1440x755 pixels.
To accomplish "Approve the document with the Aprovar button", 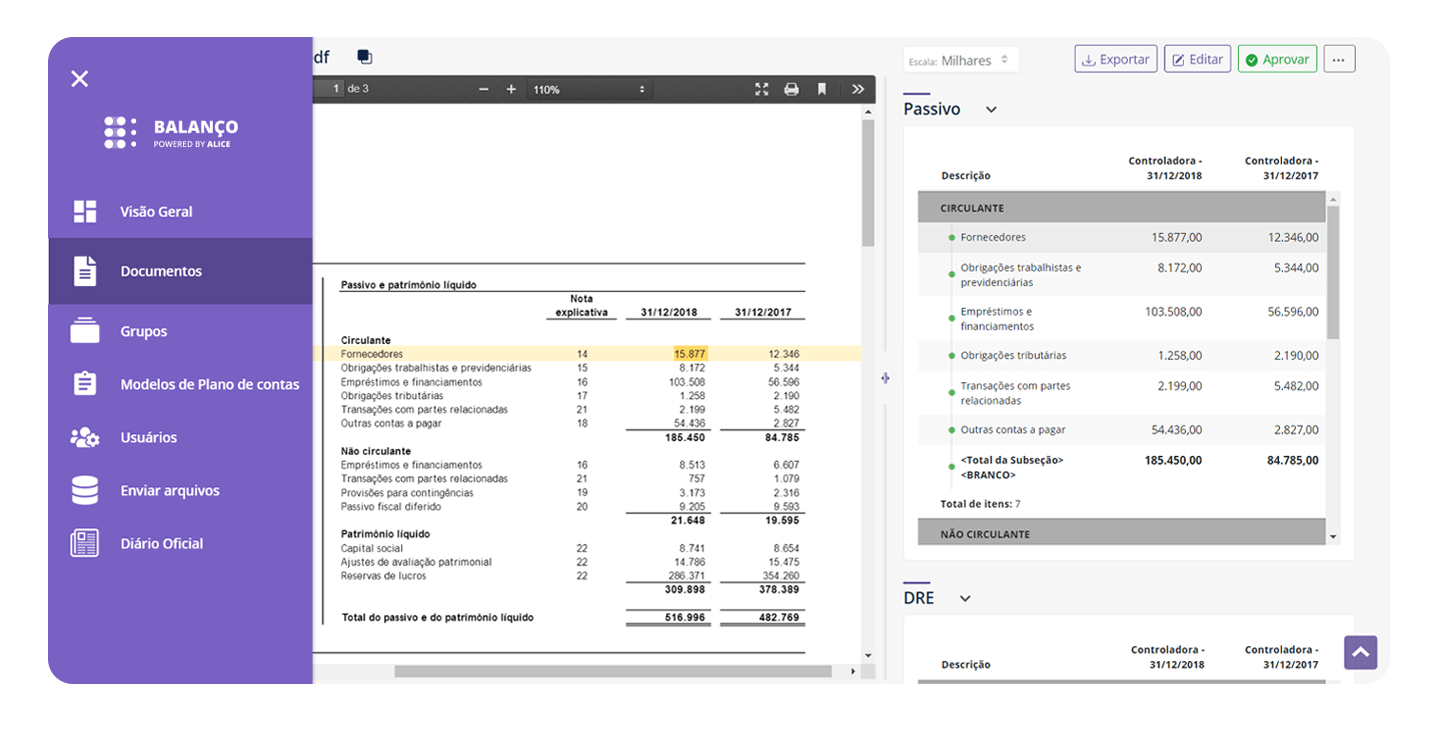I will tap(1277, 58).
